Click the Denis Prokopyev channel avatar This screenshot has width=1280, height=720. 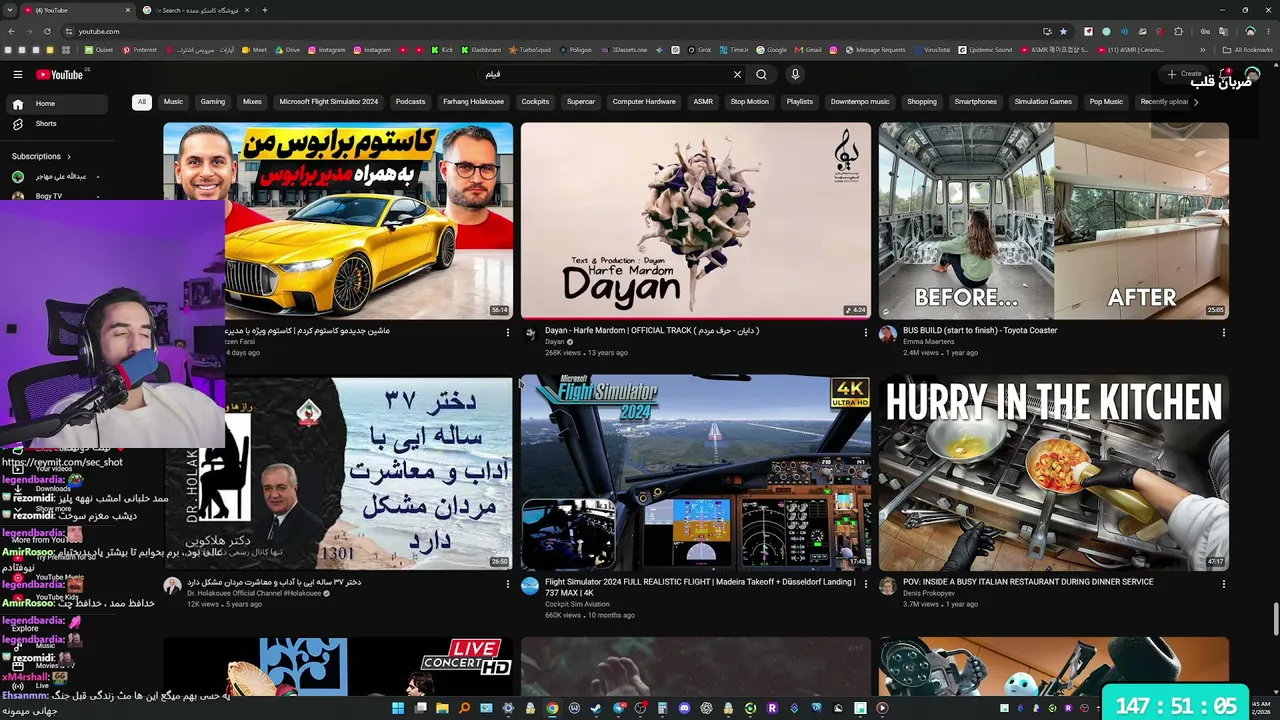pyautogui.click(x=887, y=586)
